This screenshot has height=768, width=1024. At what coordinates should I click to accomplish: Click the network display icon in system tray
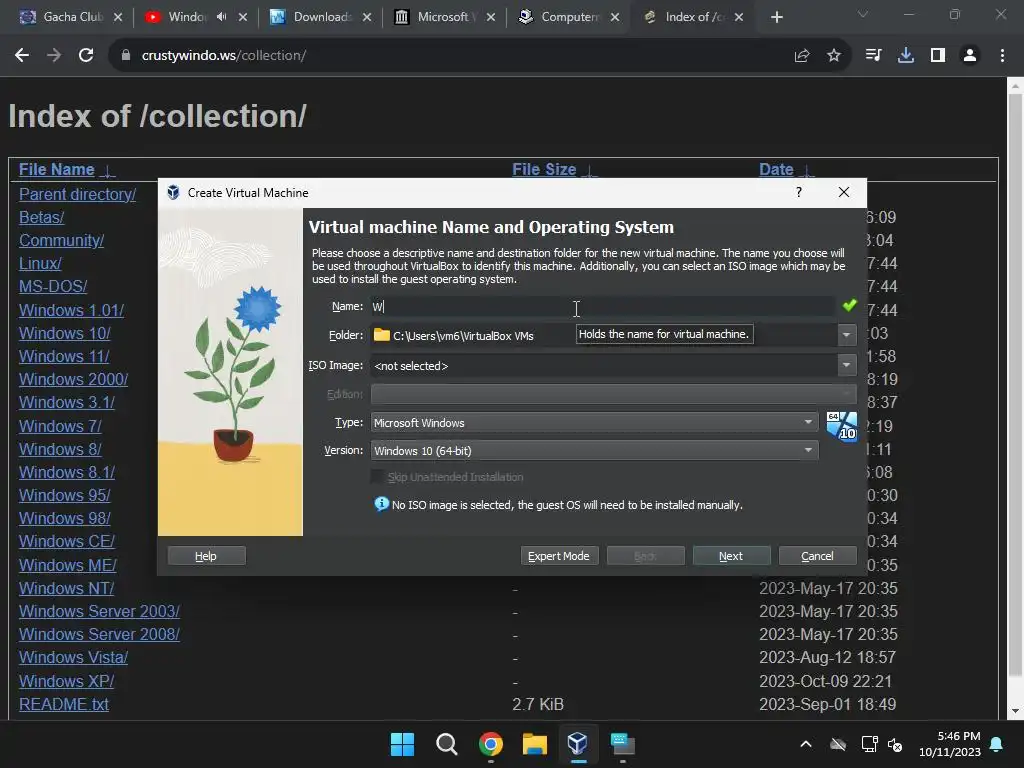pyautogui.click(x=869, y=744)
